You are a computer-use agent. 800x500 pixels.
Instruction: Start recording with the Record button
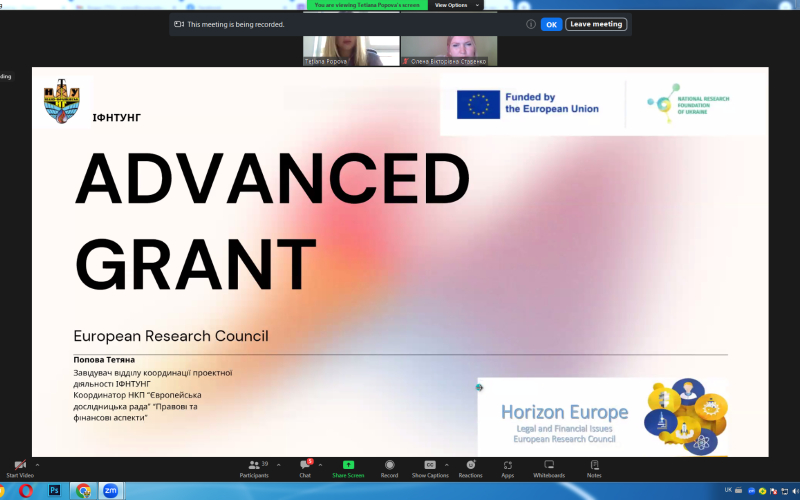(x=389, y=468)
